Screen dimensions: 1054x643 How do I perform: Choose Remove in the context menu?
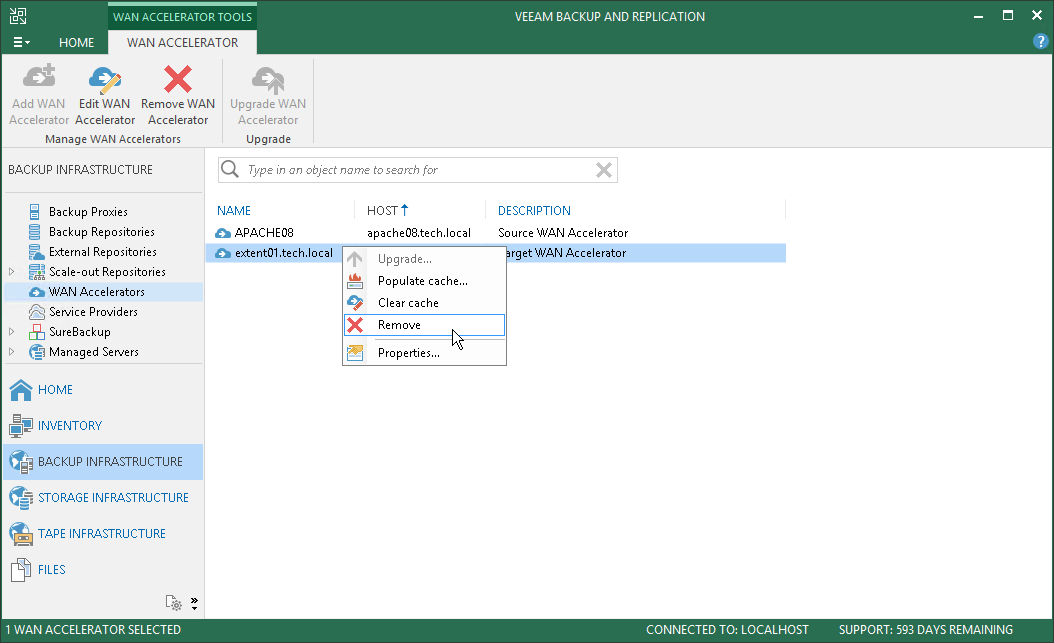(424, 325)
